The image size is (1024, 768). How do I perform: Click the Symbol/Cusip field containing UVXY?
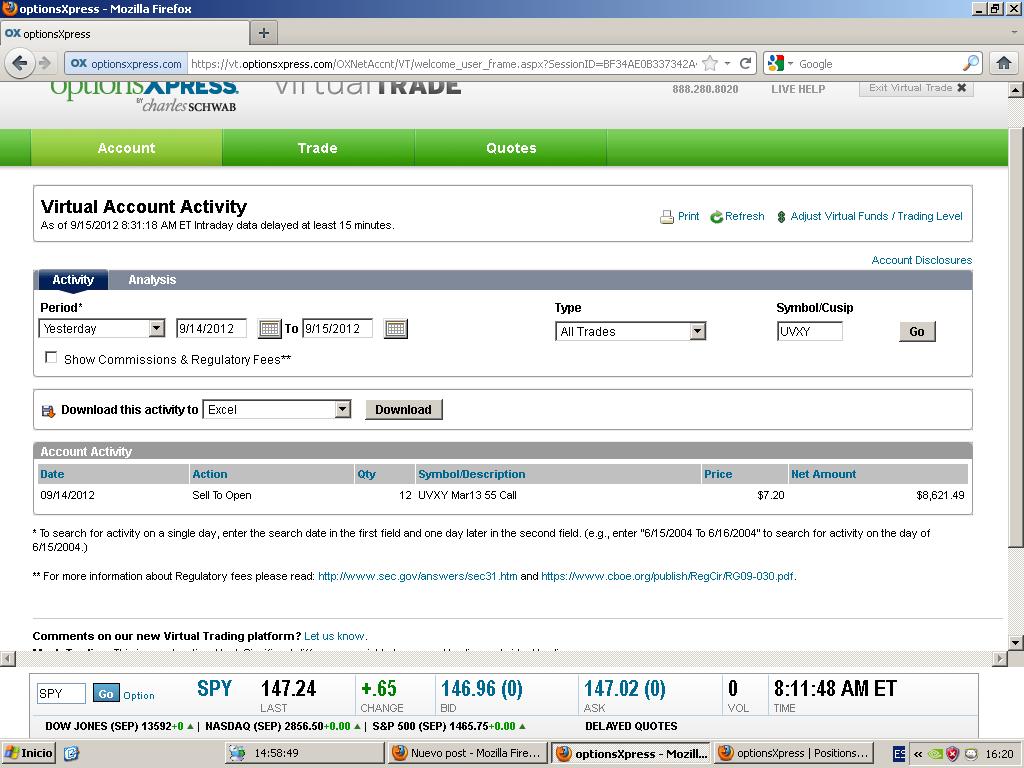tap(810, 331)
